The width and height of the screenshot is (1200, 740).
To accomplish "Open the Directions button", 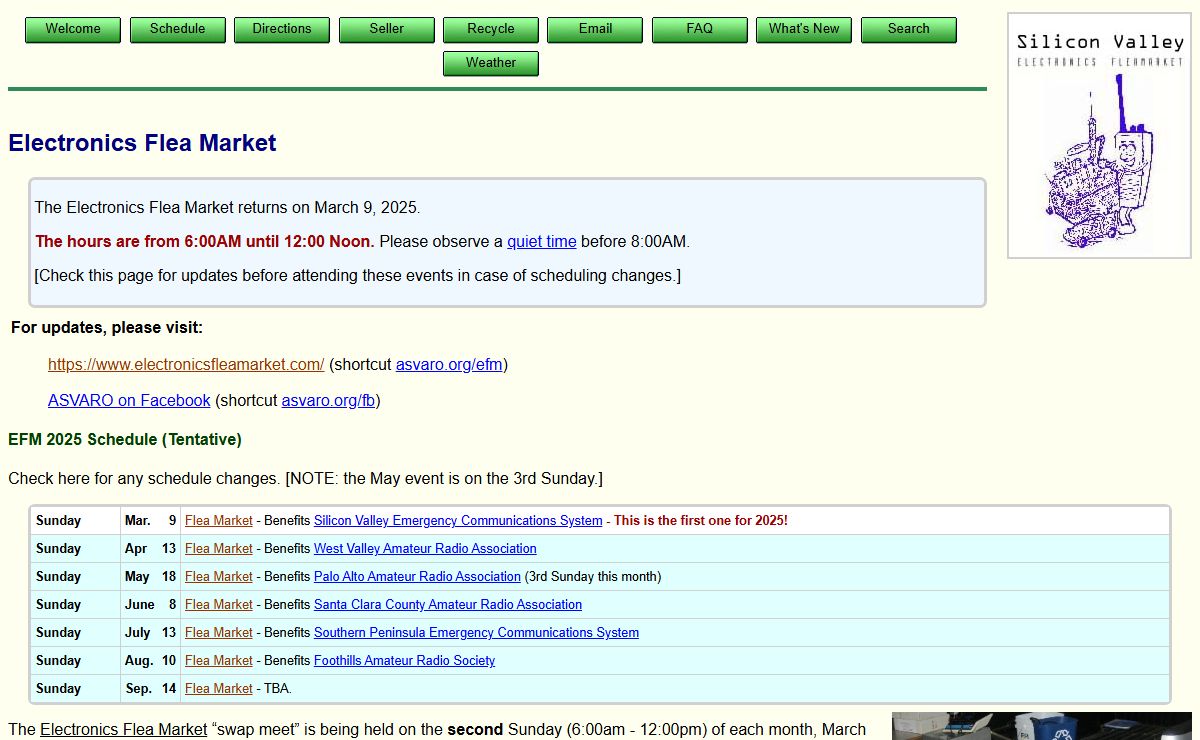I will [x=282, y=29].
